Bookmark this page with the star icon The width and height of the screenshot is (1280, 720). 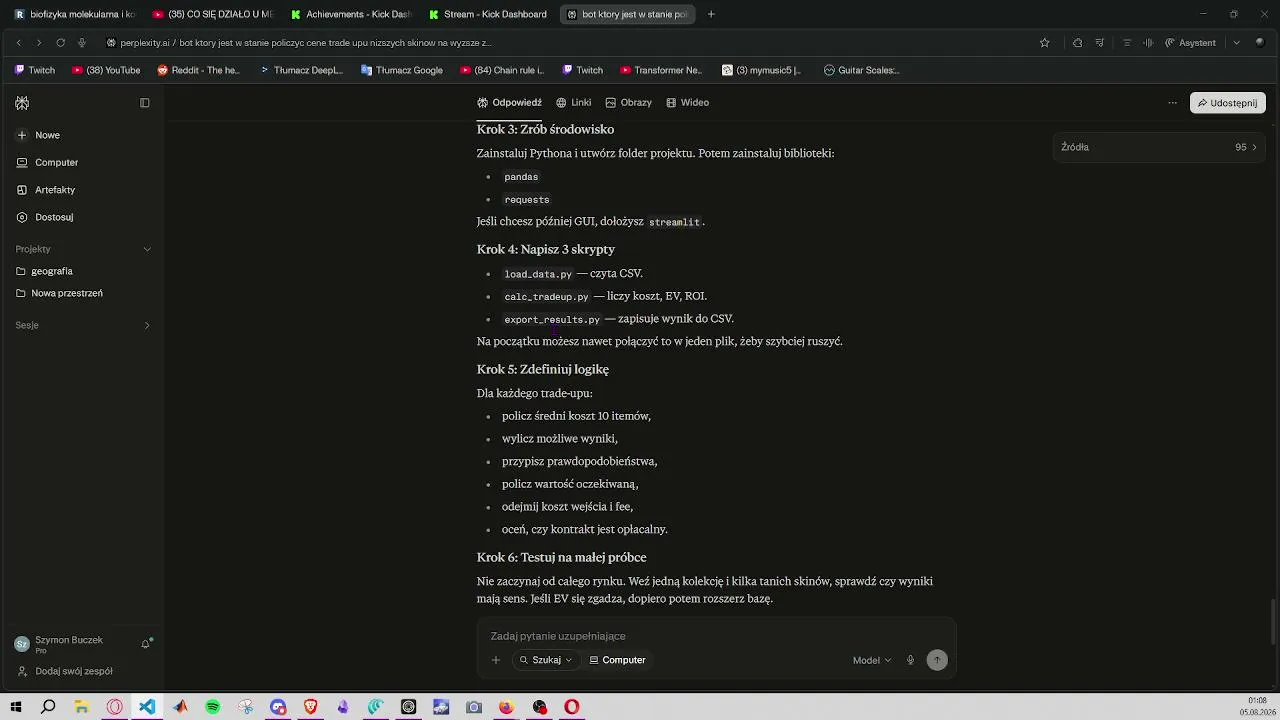pos(1045,43)
